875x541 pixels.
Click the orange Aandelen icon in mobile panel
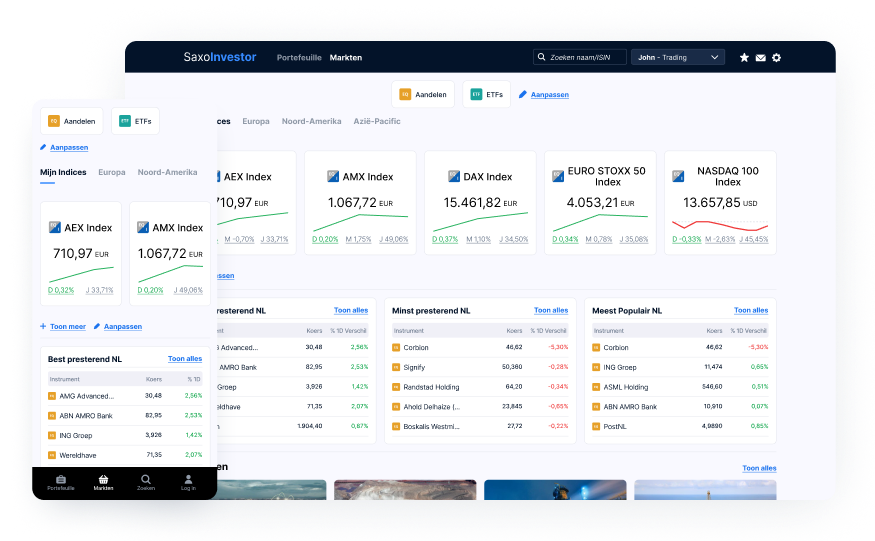click(54, 121)
